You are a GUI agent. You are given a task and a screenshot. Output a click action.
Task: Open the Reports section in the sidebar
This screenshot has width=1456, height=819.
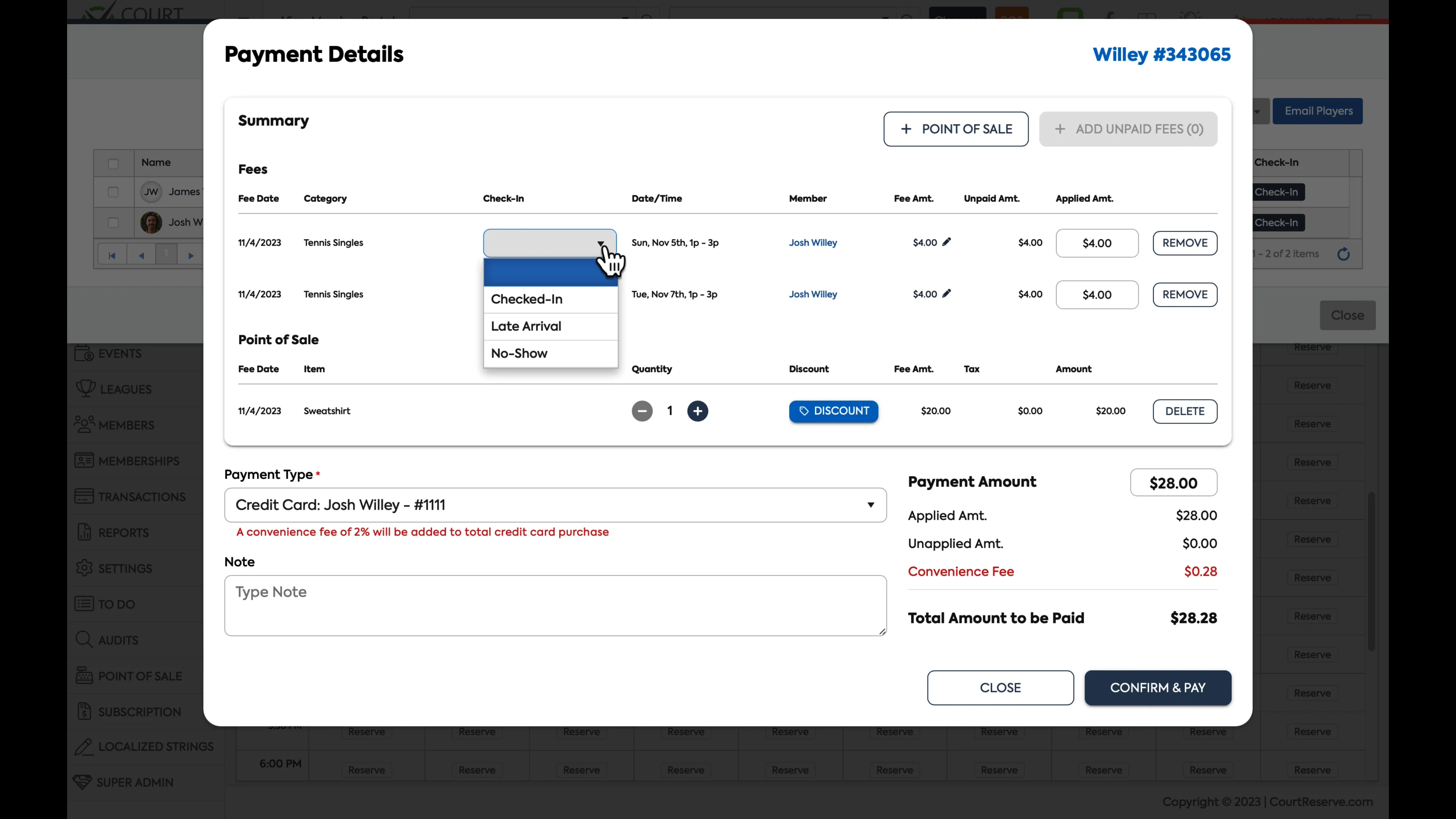click(x=124, y=532)
